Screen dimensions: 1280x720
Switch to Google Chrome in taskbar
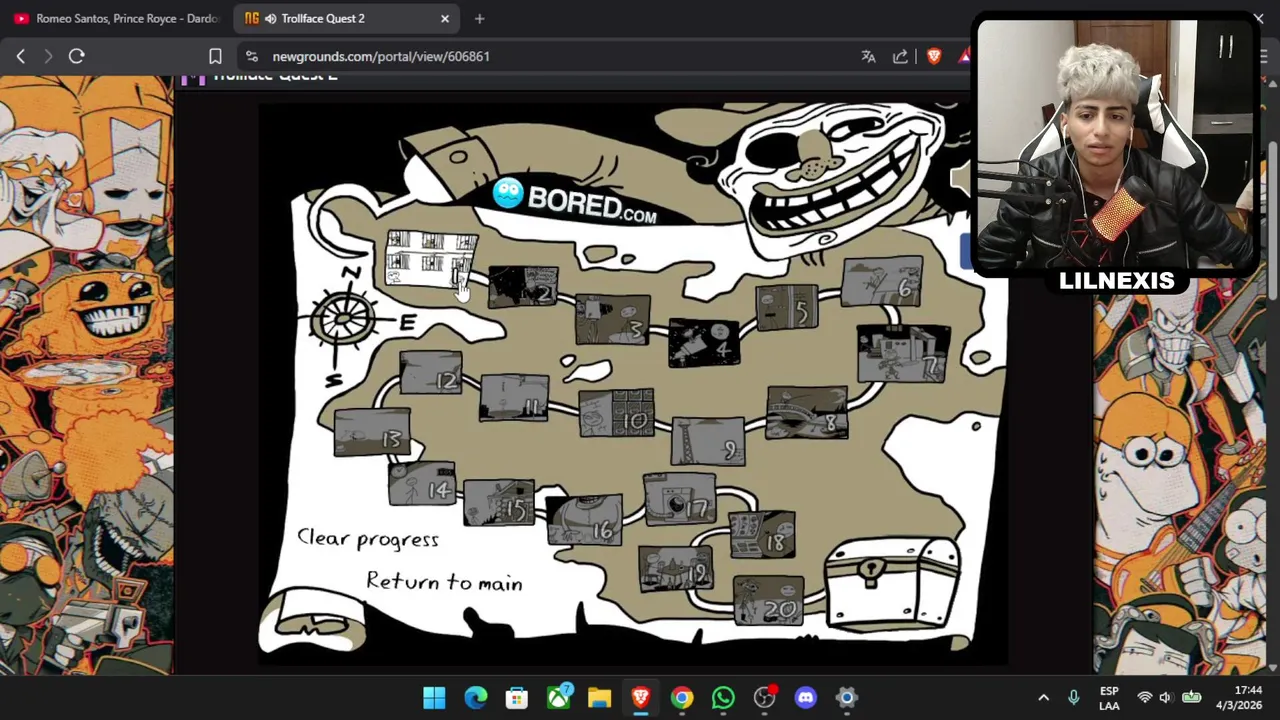[682, 697]
